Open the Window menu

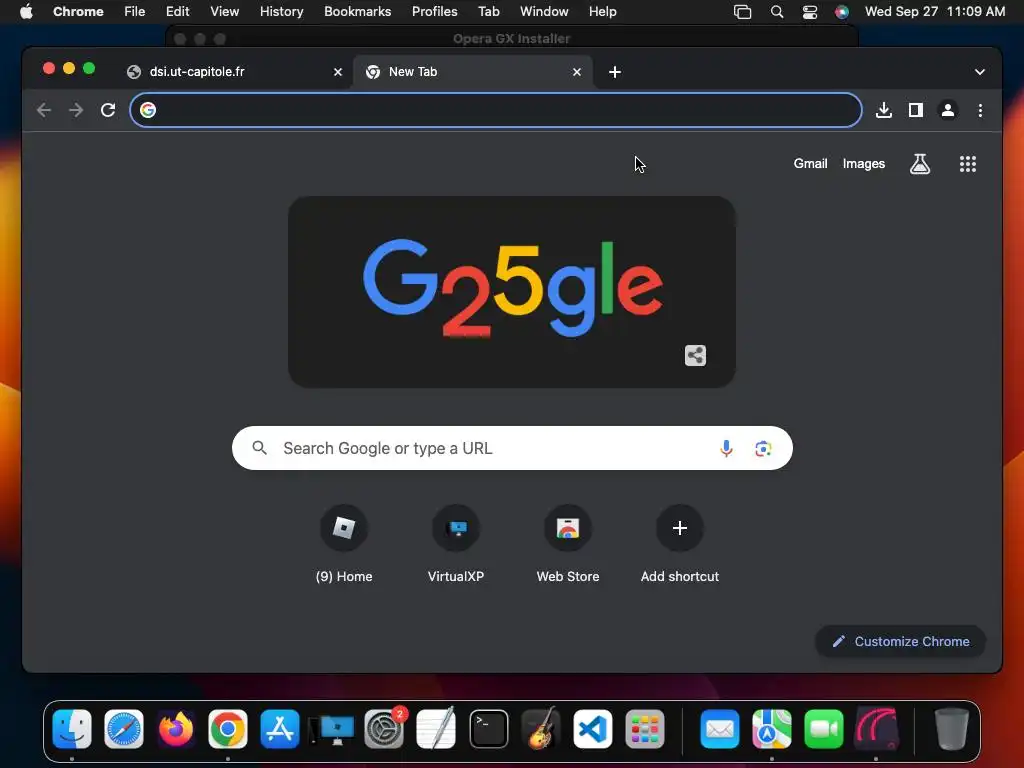pos(544,11)
